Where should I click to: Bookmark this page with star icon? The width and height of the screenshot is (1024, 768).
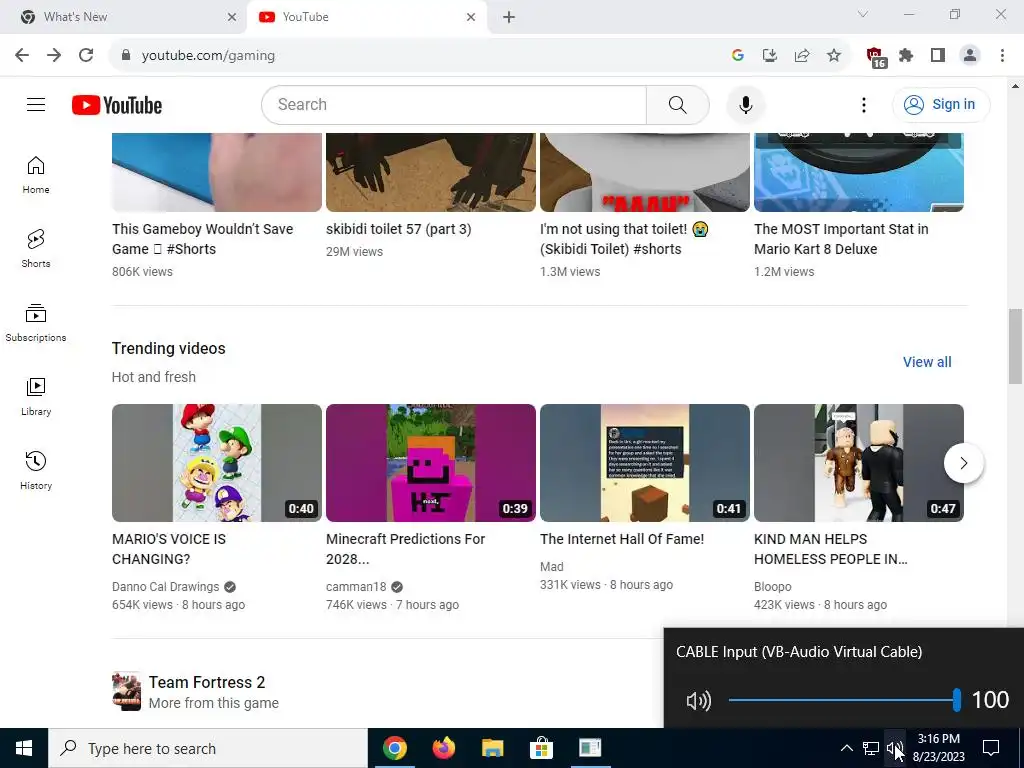pyautogui.click(x=834, y=56)
